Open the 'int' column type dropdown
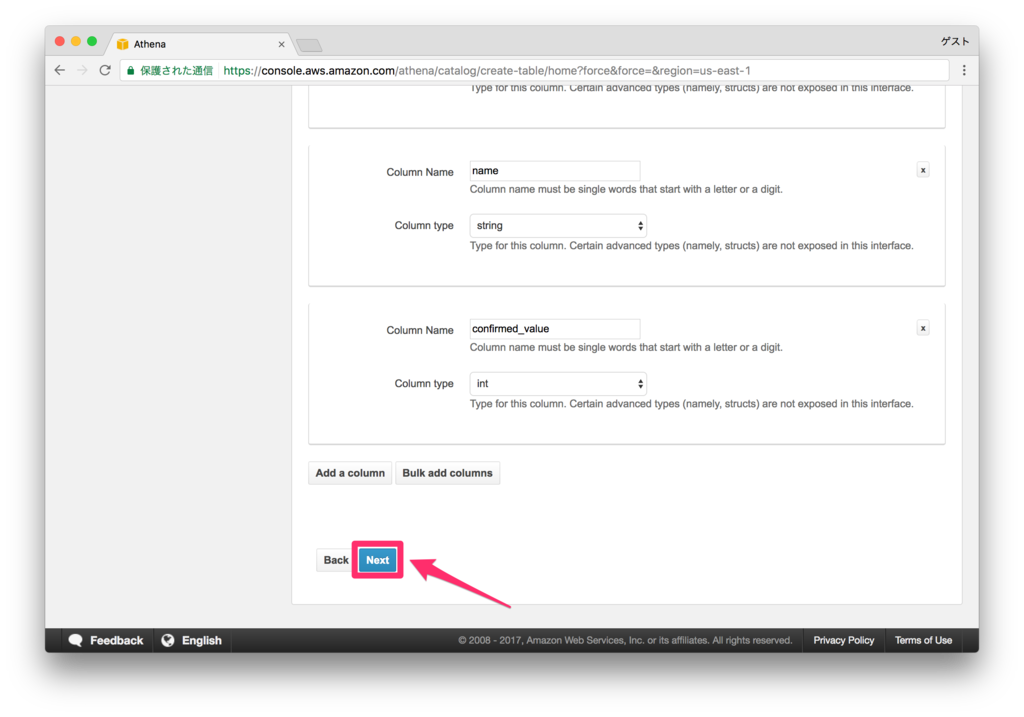 coord(558,384)
